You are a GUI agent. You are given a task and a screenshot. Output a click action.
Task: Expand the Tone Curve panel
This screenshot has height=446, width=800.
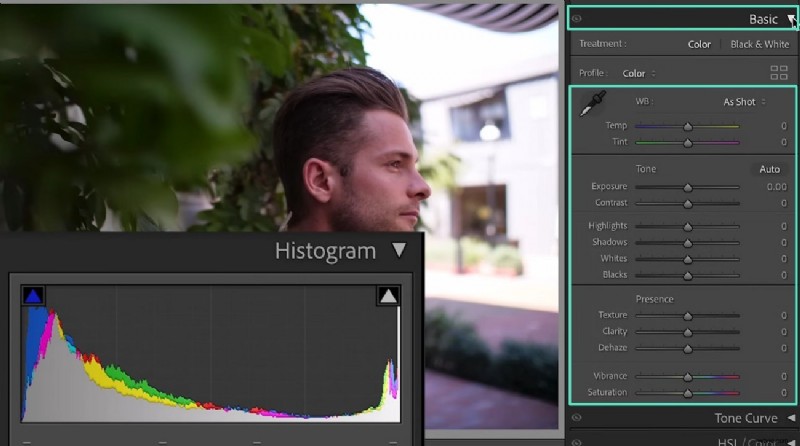[791, 418]
